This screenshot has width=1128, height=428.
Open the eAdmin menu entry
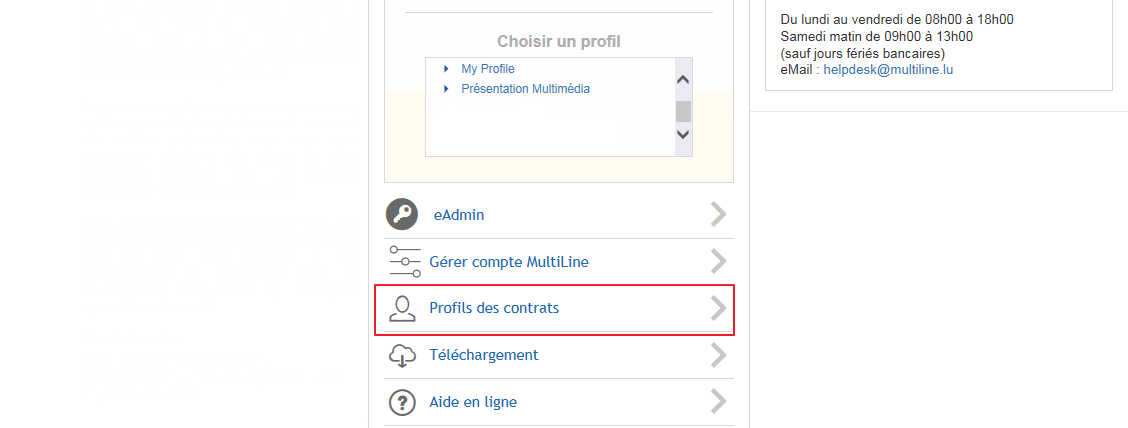[459, 214]
